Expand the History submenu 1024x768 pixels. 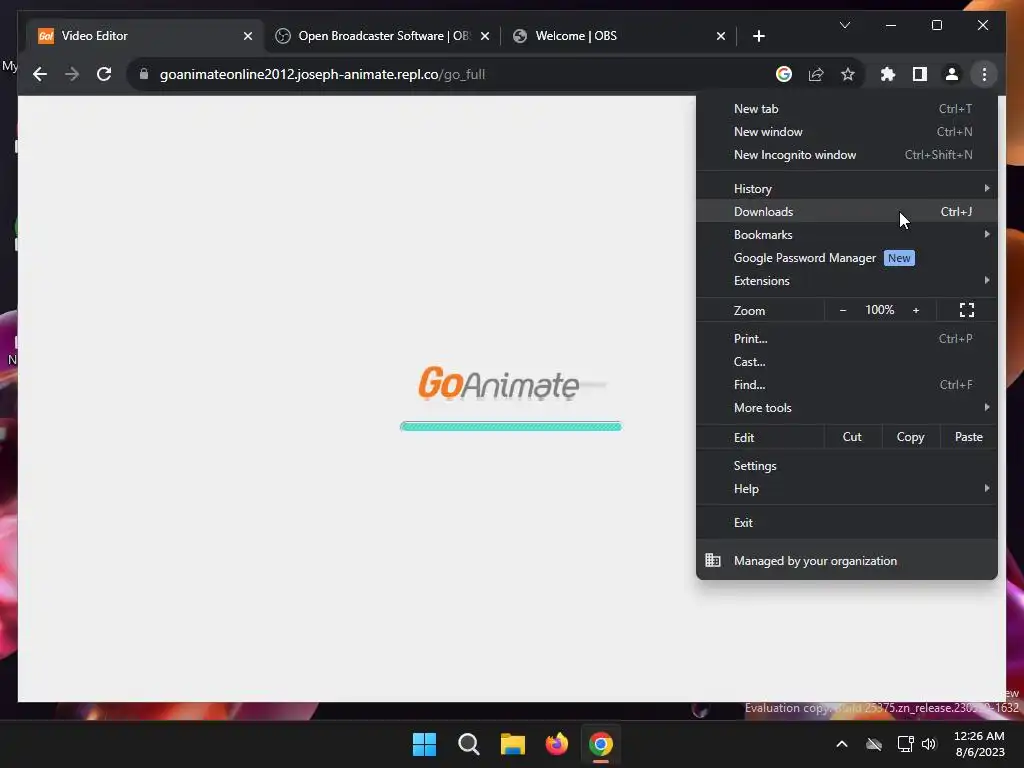[x=846, y=189]
